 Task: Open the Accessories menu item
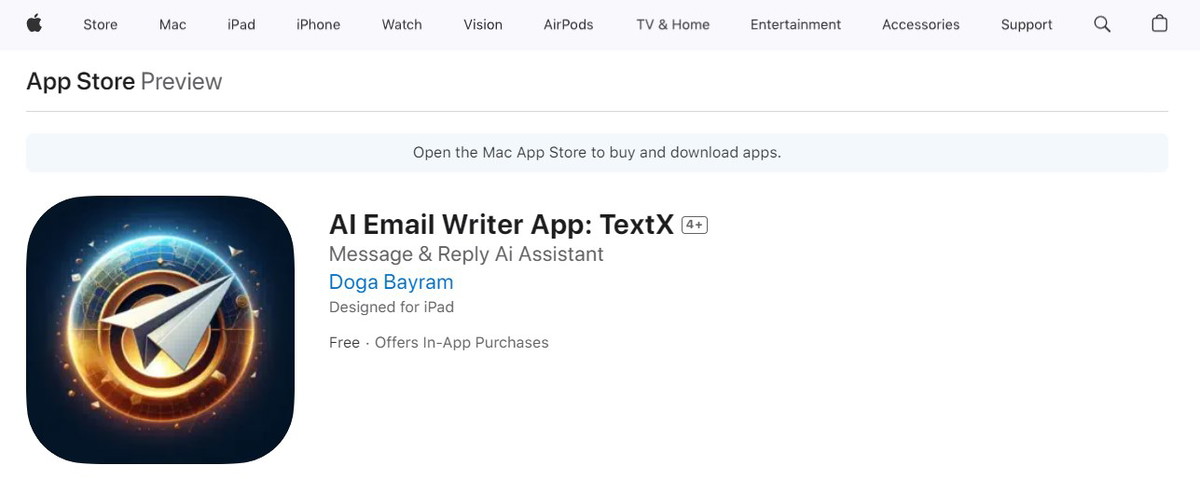(920, 24)
